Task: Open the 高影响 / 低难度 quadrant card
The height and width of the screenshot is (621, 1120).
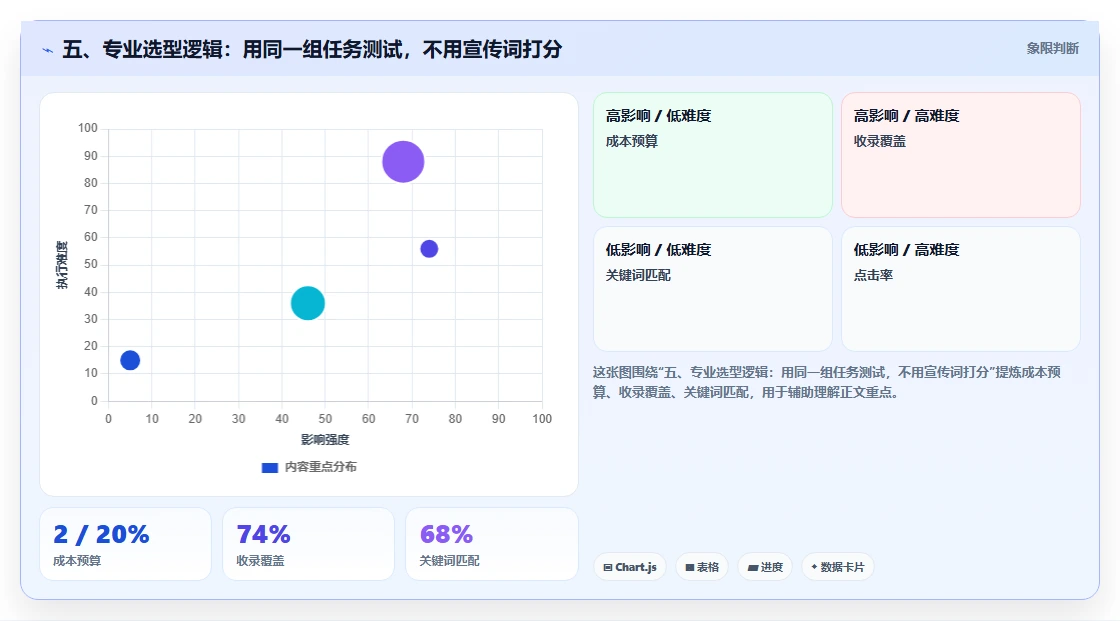Action: 713,155
